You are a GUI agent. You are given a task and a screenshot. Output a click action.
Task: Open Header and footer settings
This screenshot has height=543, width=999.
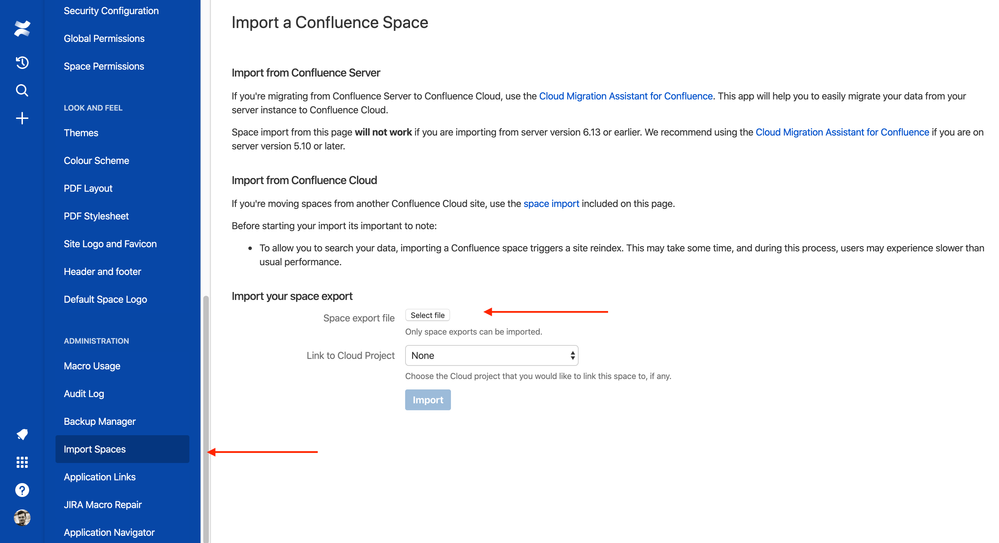point(103,272)
